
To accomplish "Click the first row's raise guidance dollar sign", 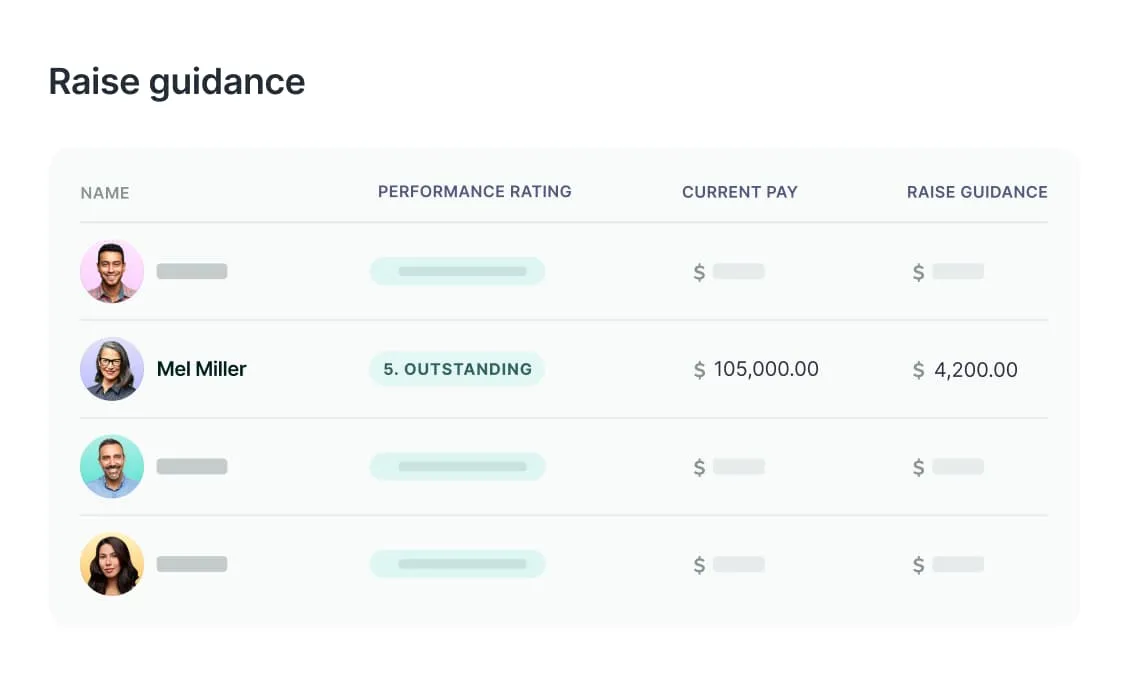I will pos(918,272).
